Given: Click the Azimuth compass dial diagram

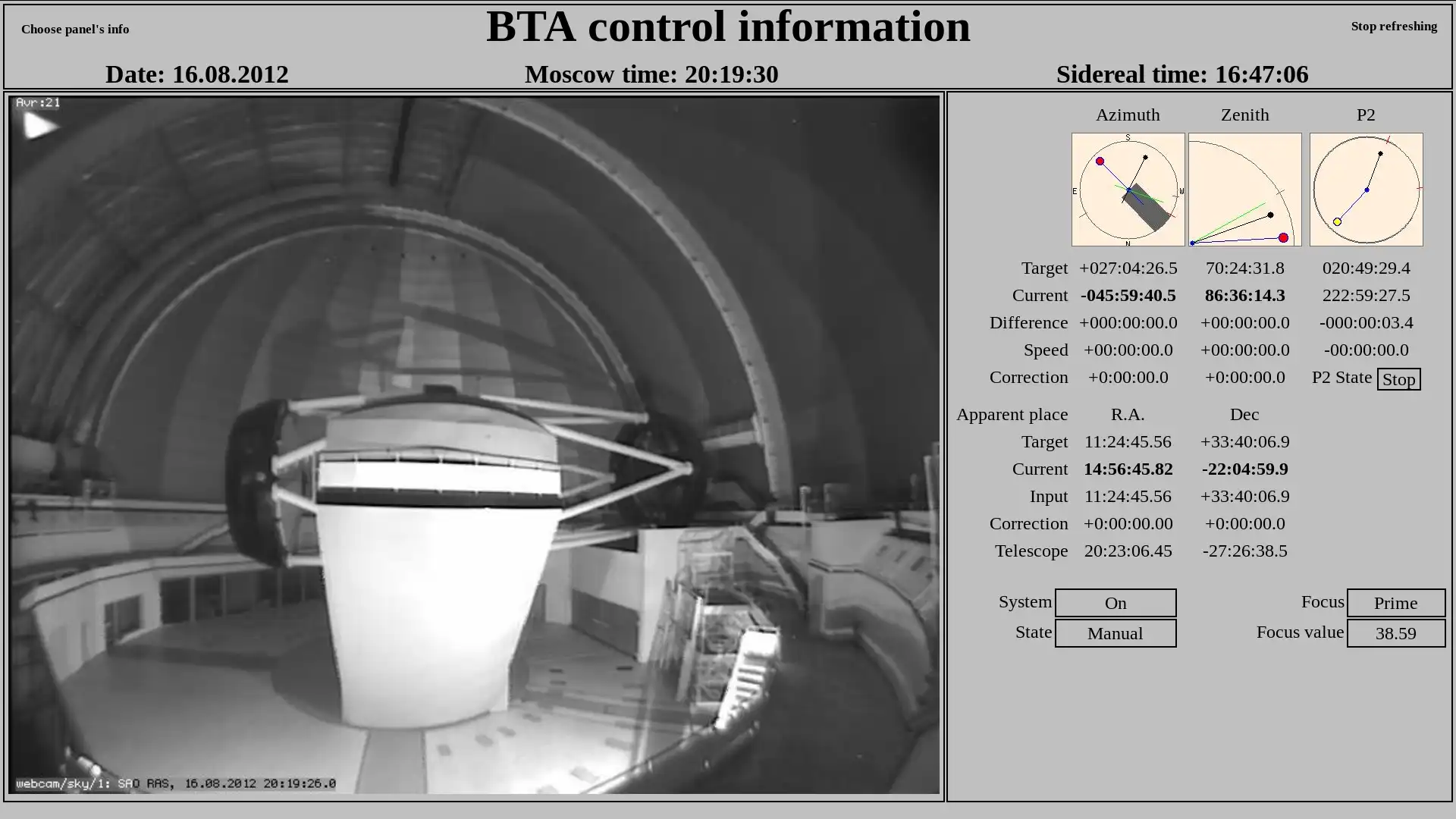Looking at the screenshot, I should tap(1128, 190).
